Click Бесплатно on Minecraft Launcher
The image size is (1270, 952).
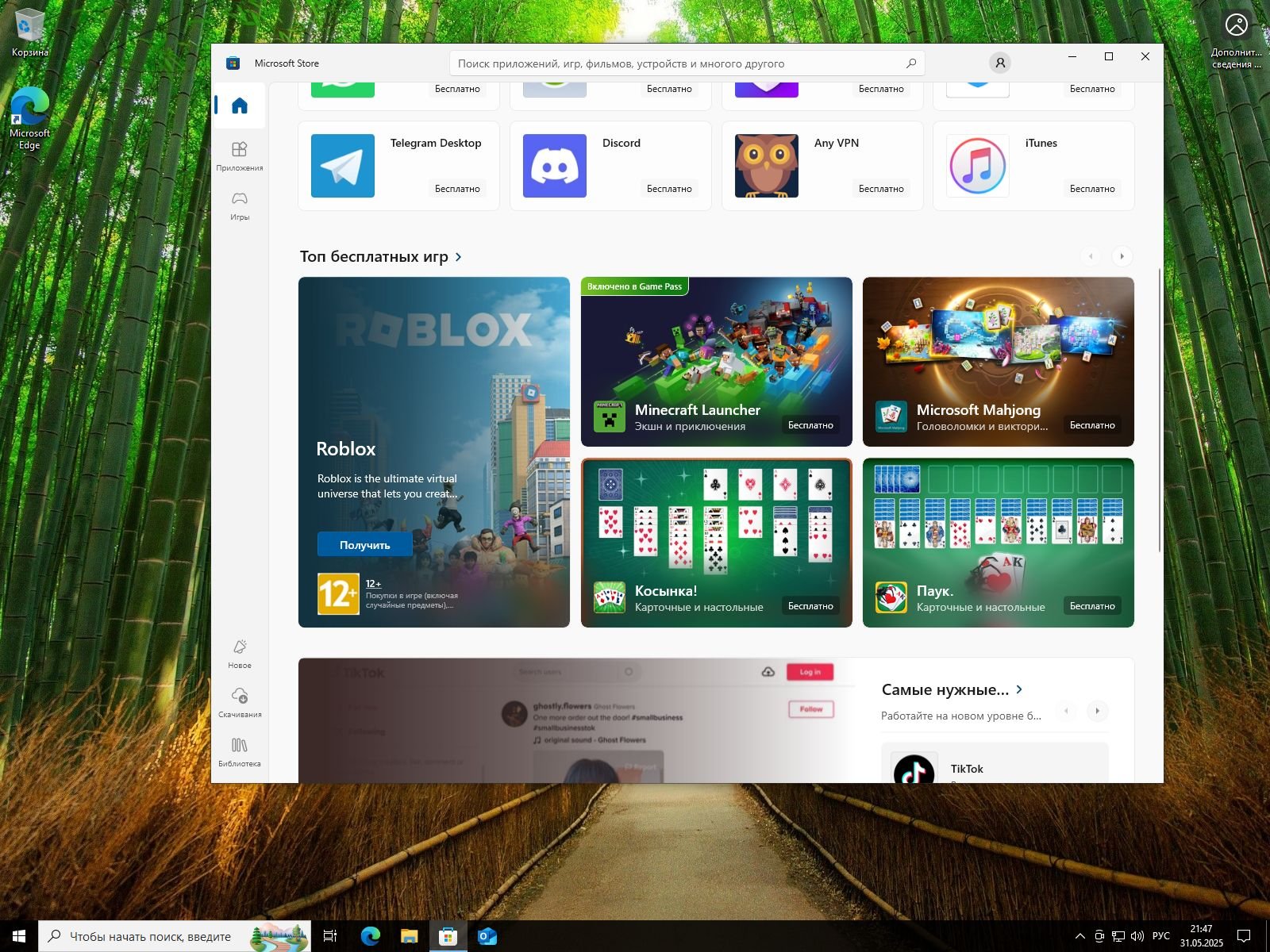point(810,425)
